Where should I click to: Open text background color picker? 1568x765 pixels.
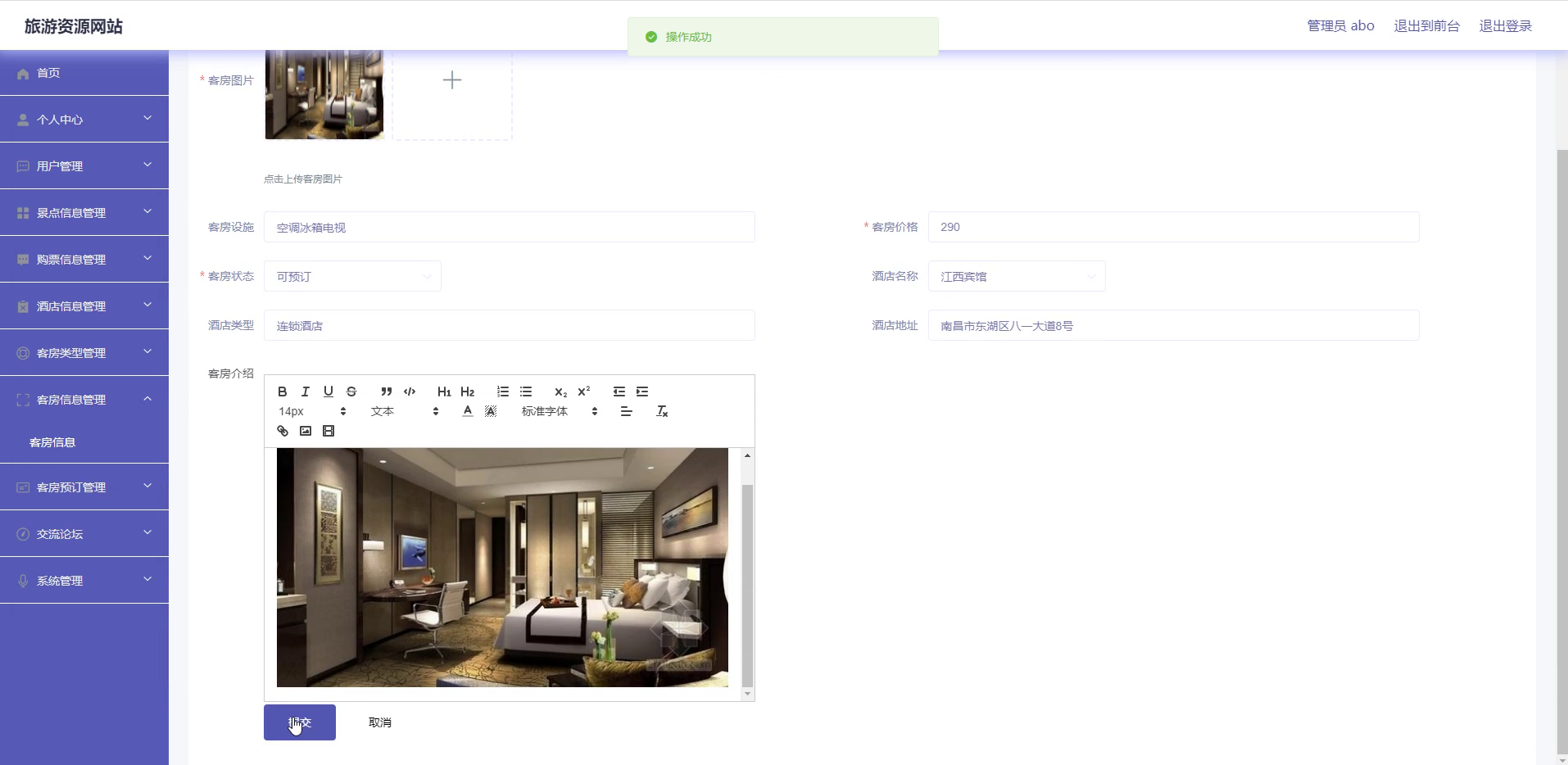[491, 411]
